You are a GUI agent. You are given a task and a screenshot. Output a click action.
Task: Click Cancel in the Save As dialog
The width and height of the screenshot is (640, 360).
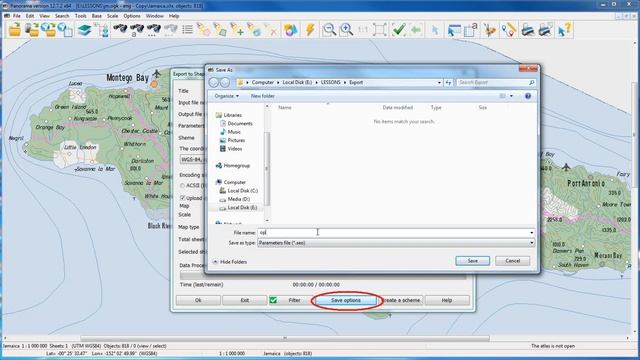click(x=512, y=261)
